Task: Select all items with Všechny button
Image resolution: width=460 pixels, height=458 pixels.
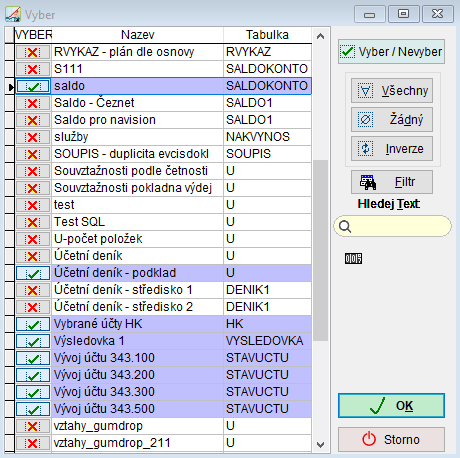Action: click(392, 91)
